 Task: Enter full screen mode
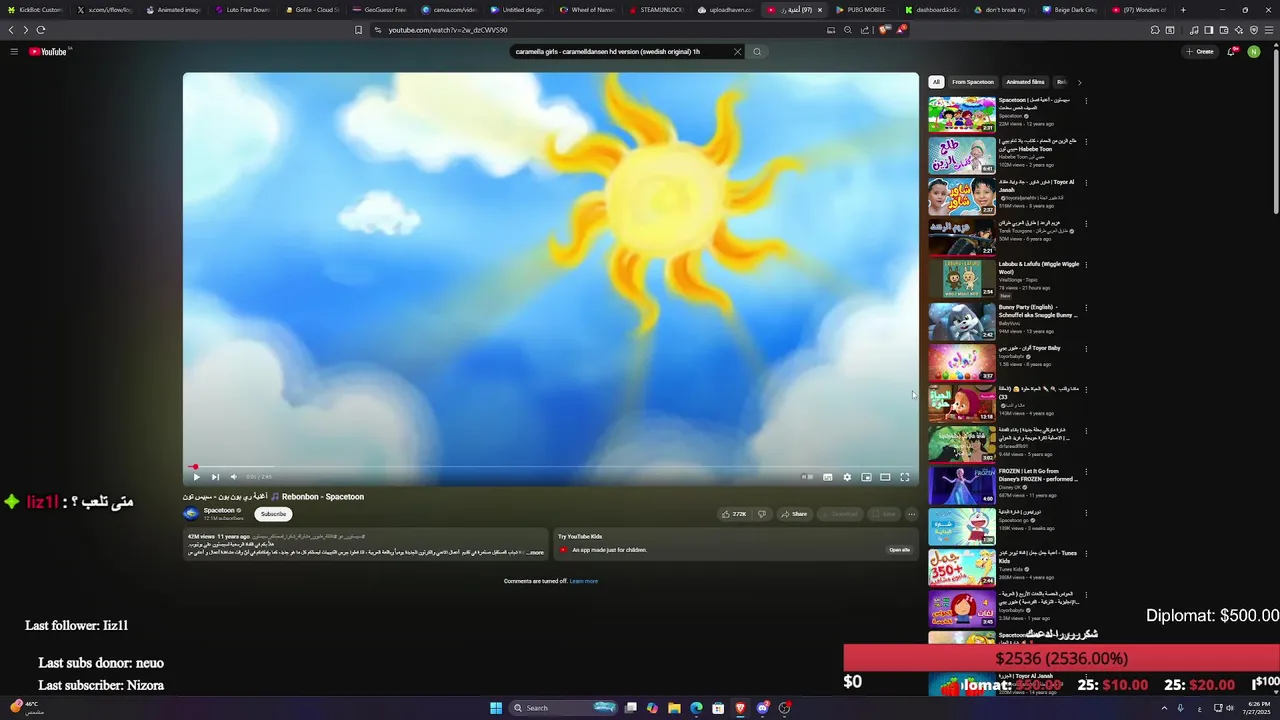point(905,477)
